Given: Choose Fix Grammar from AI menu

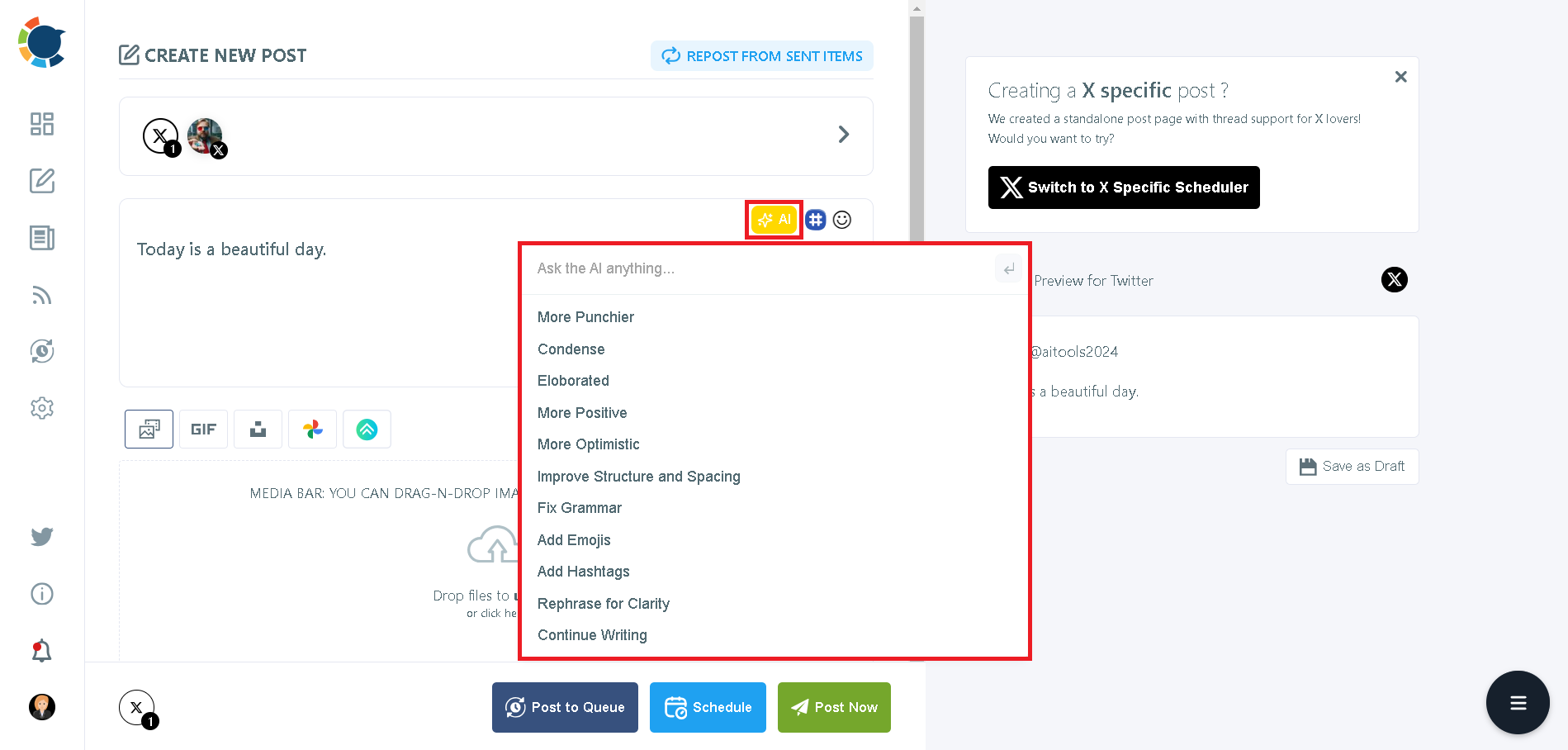Looking at the screenshot, I should tap(579, 507).
